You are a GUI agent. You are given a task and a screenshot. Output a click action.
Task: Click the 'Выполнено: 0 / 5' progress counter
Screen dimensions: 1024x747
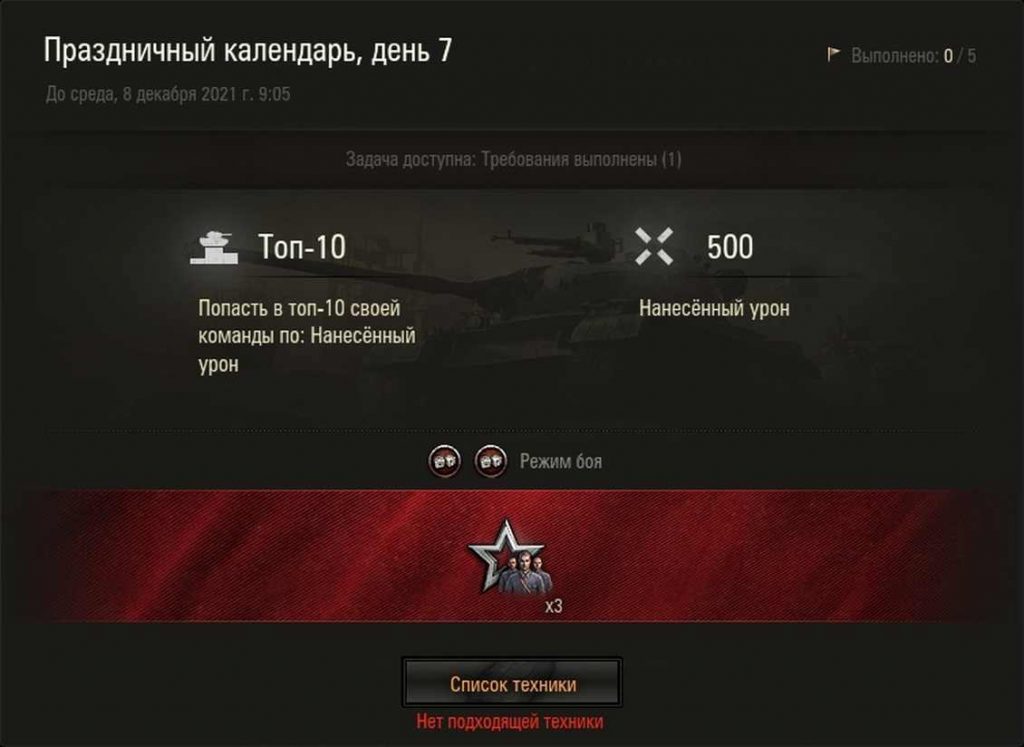pos(913,56)
